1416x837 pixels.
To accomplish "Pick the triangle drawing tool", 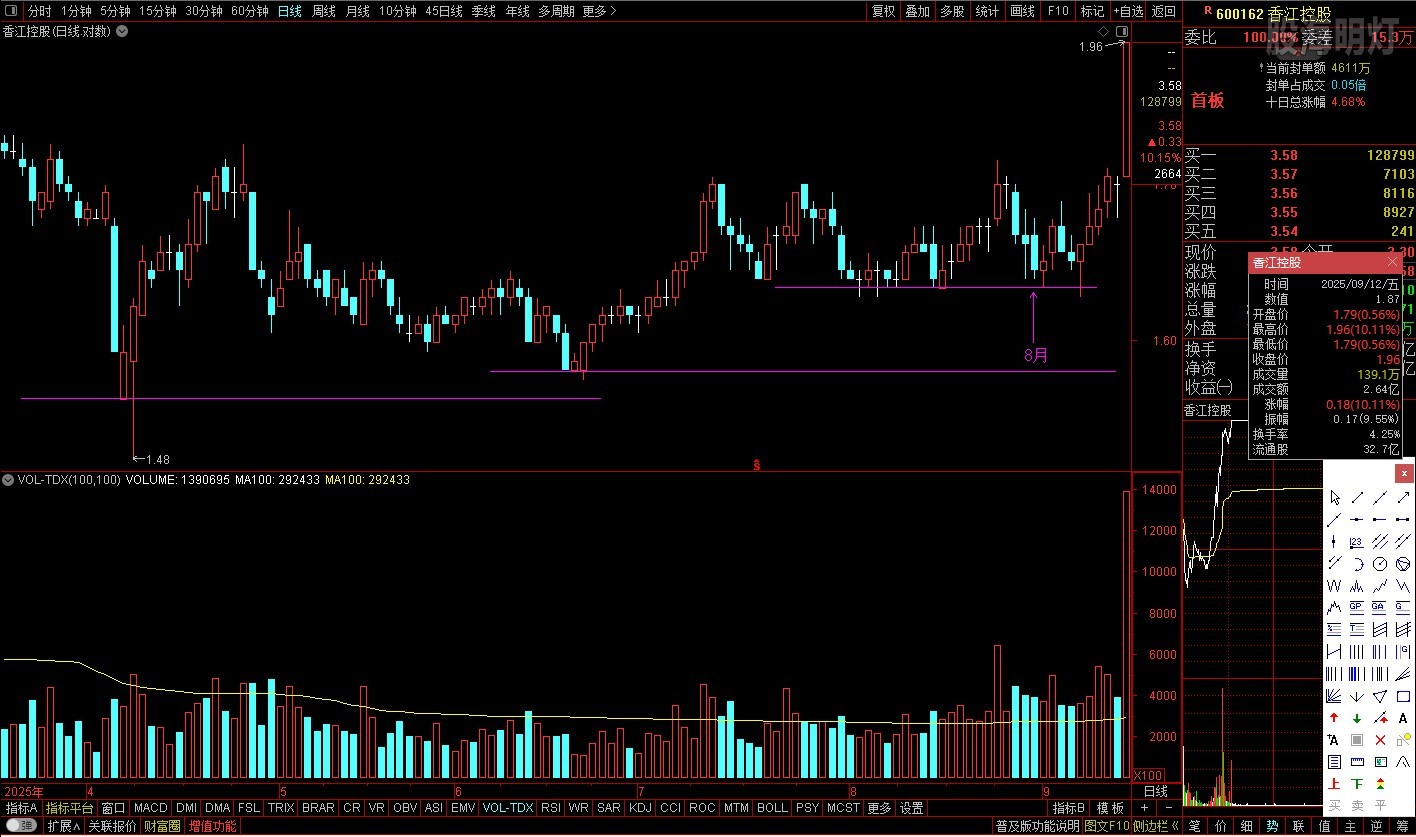I will pos(1380,696).
